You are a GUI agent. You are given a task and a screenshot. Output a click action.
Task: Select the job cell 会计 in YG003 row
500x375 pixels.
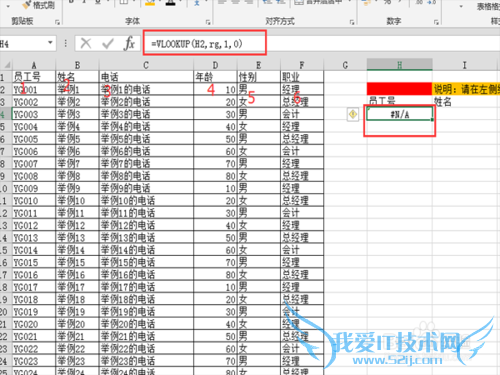(x=302, y=114)
